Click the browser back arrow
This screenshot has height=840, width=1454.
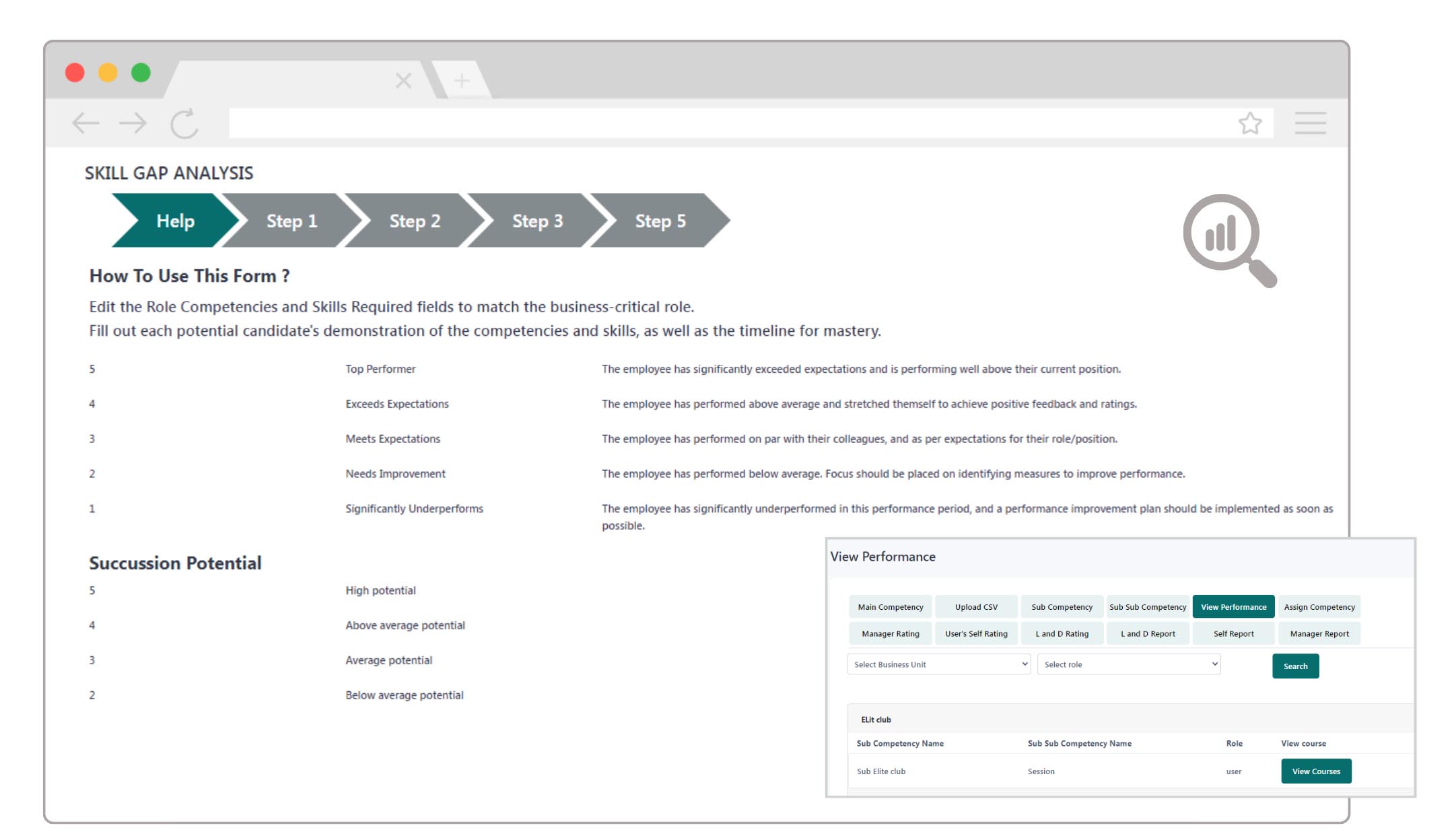click(85, 123)
